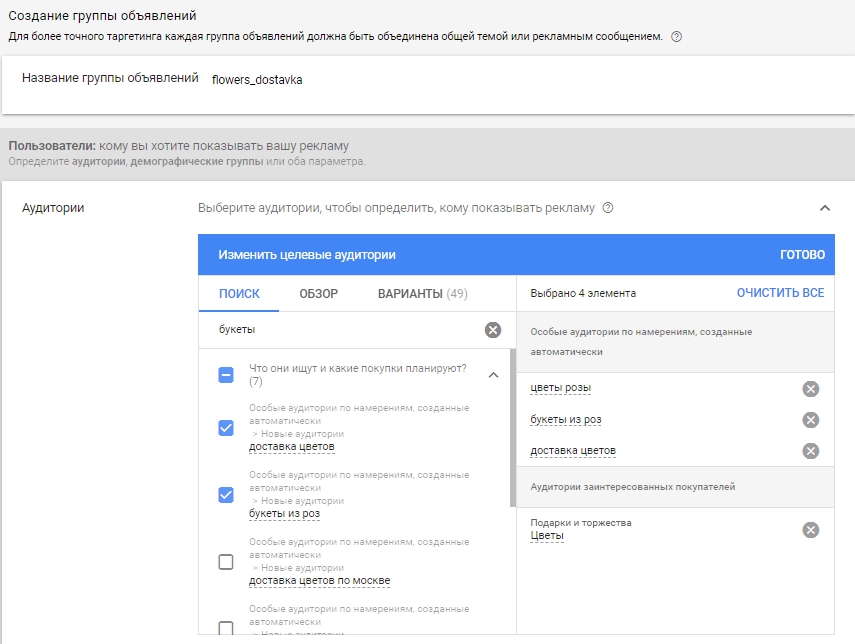
Task: Uncheck 'доставка цветов' audience checkbox
Action: (x=226, y=428)
